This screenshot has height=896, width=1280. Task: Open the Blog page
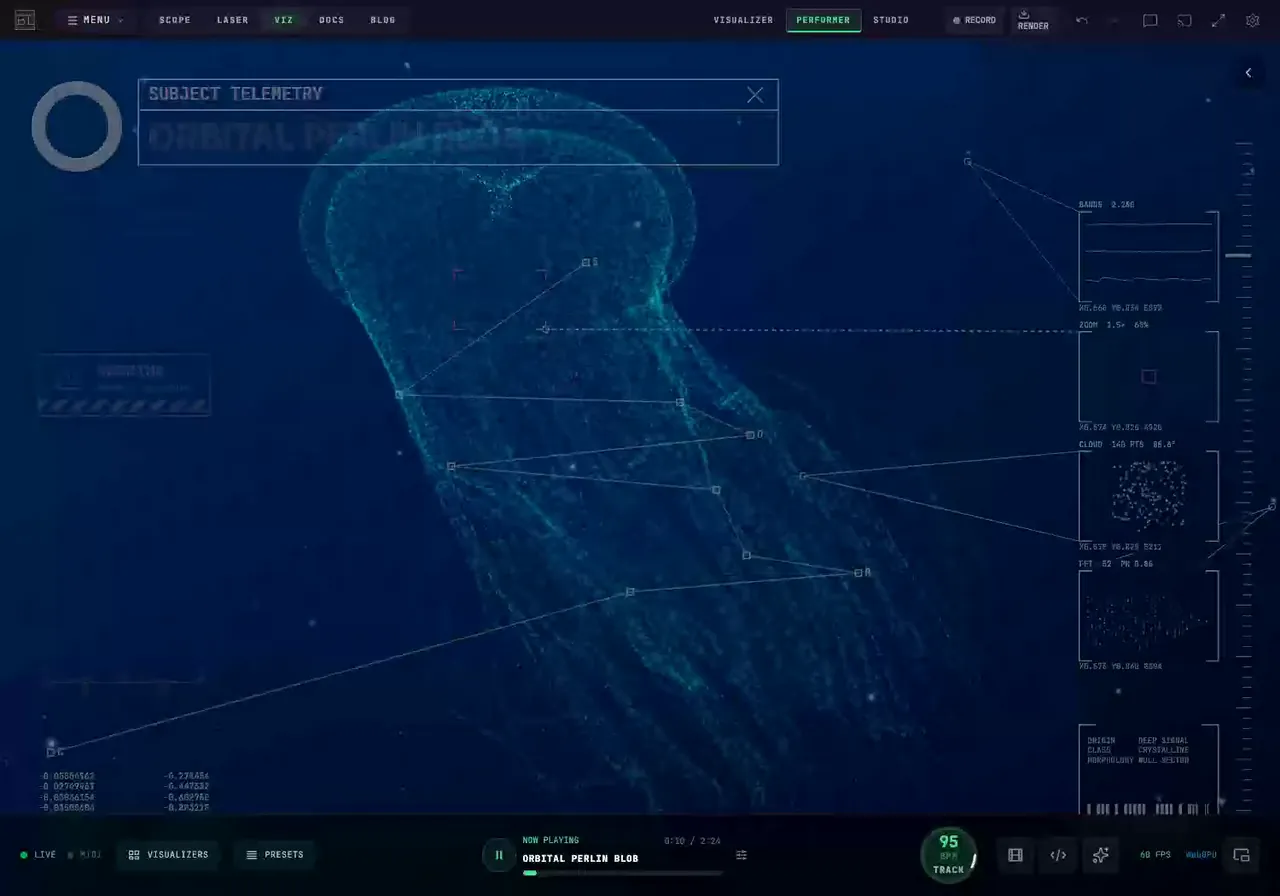[383, 20]
